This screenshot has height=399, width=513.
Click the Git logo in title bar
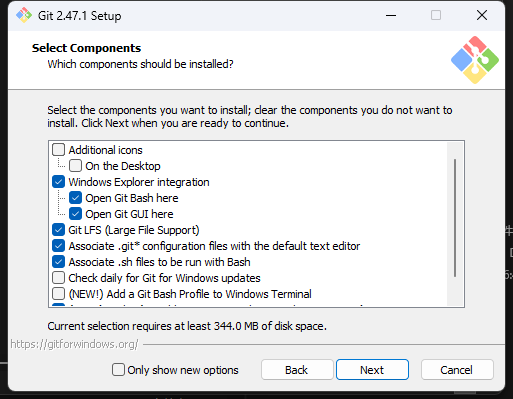click(x=24, y=15)
